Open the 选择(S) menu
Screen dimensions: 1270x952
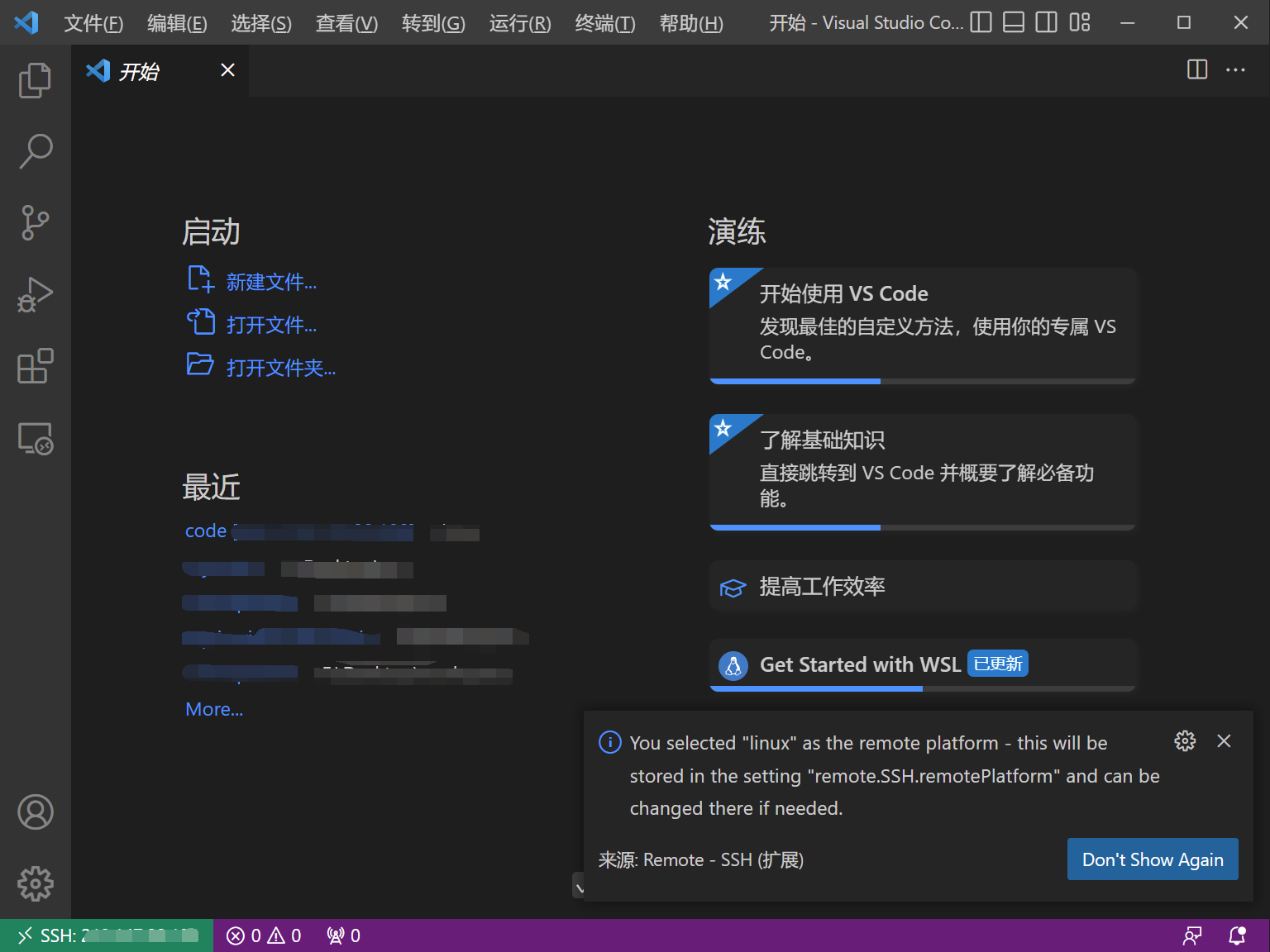coord(261,23)
